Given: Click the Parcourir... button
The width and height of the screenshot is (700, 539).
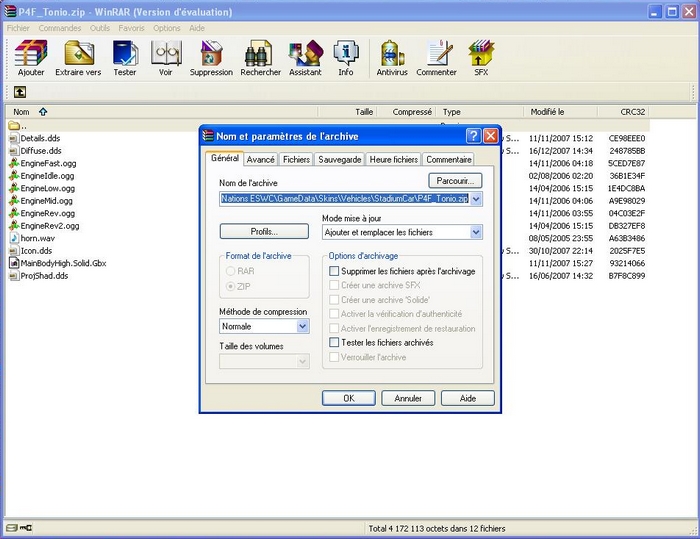Looking at the screenshot, I should coord(455,181).
